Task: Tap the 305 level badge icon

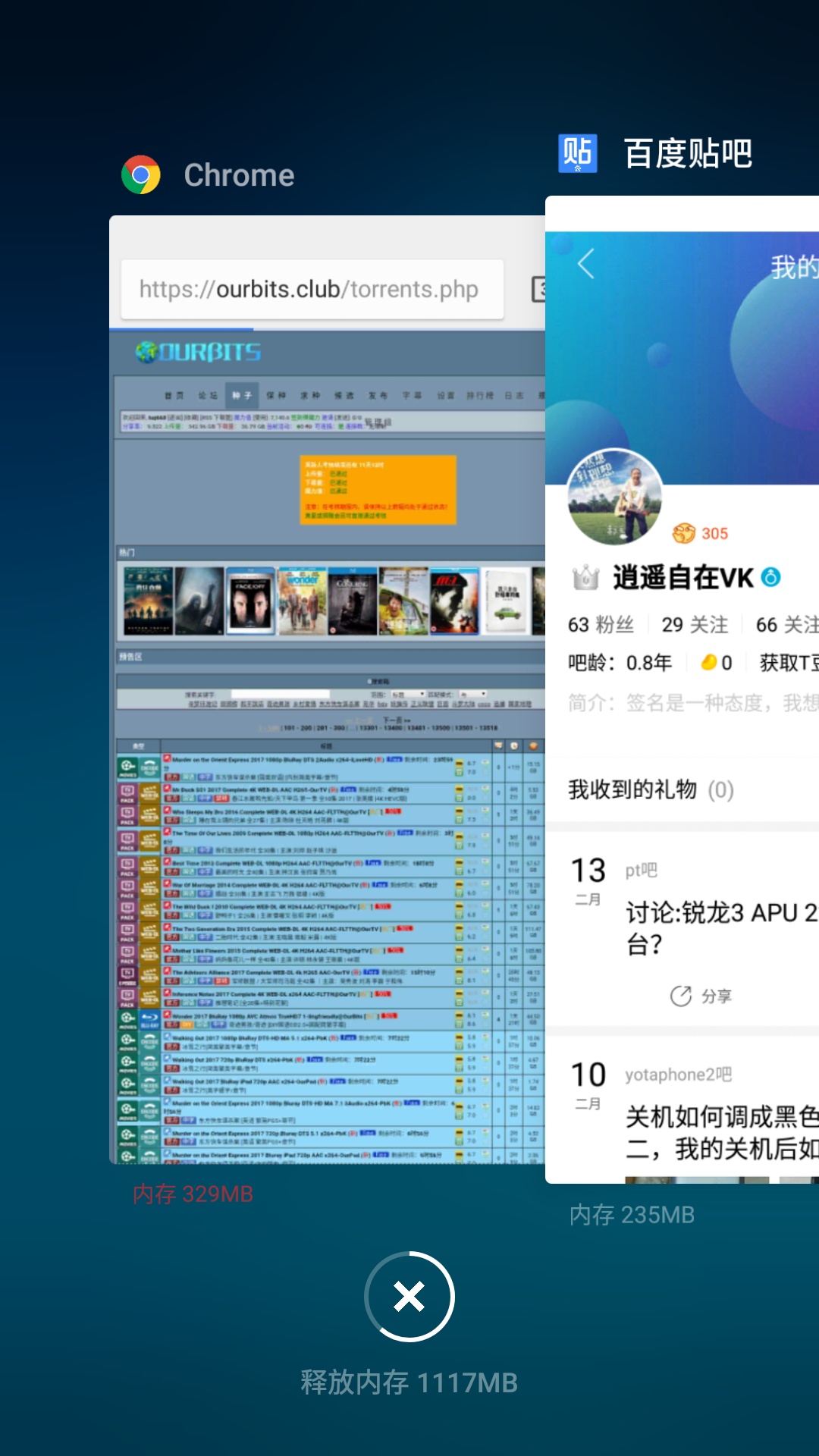Action: coord(684,533)
